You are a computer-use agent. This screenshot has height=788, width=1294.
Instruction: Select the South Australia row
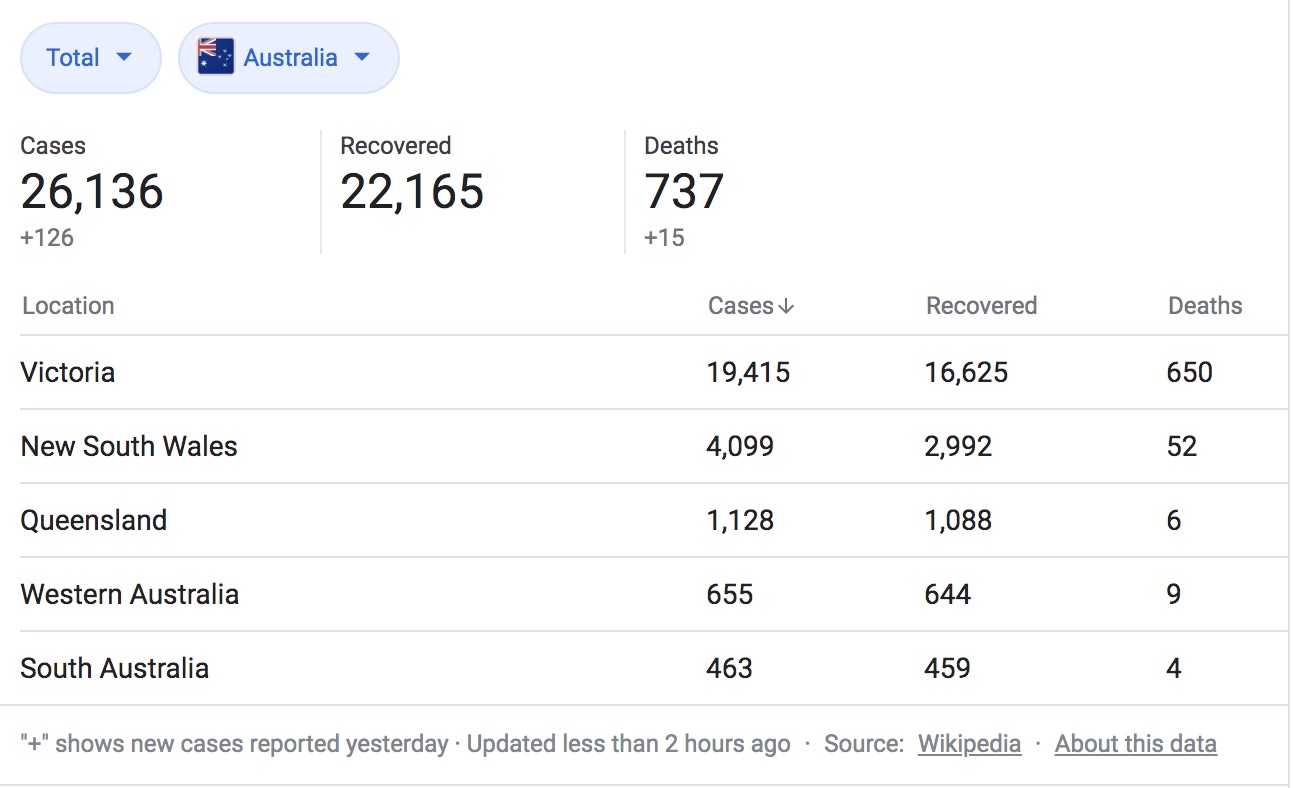(115, 669)
